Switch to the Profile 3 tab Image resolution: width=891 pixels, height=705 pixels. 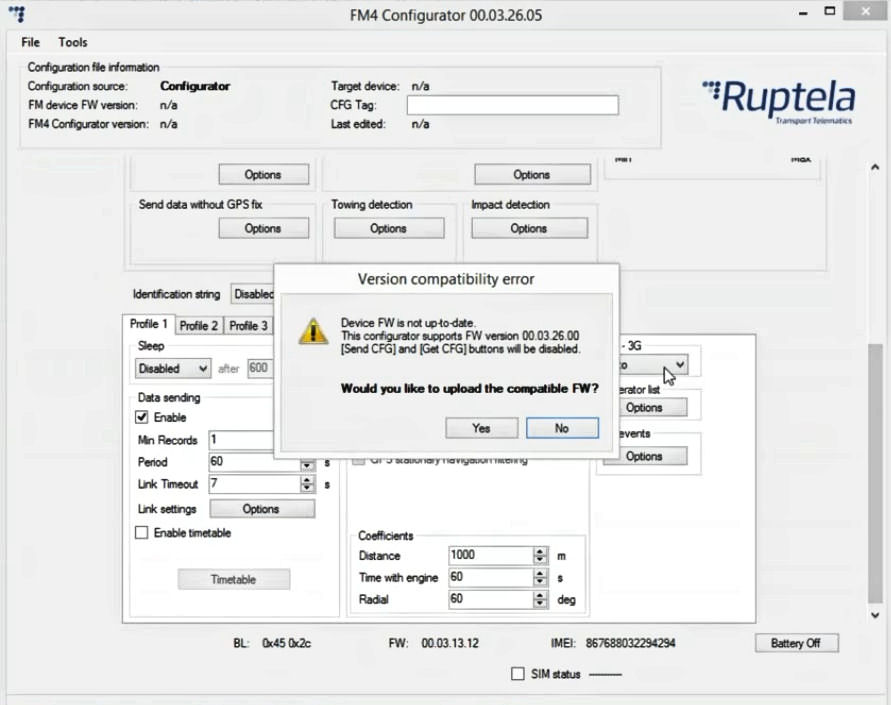click(x=248, y=324)
